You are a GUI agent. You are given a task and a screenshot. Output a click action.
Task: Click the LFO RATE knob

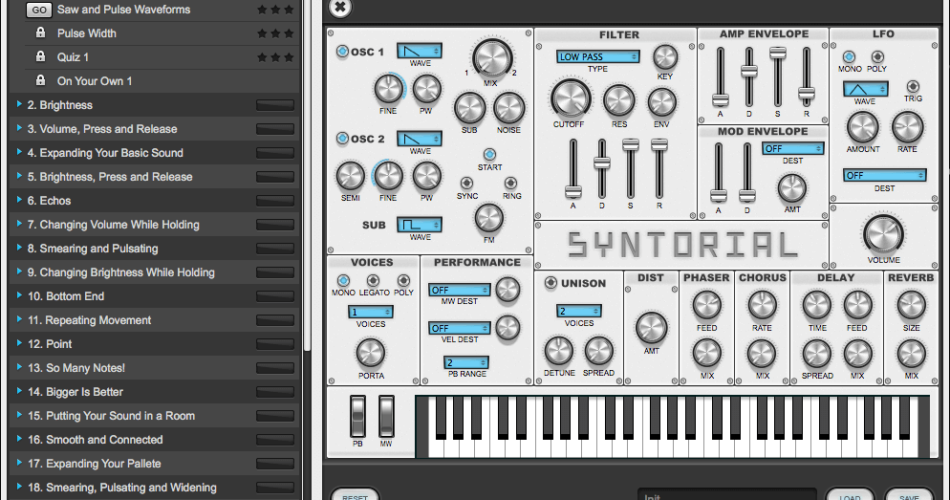pos(908,126)
